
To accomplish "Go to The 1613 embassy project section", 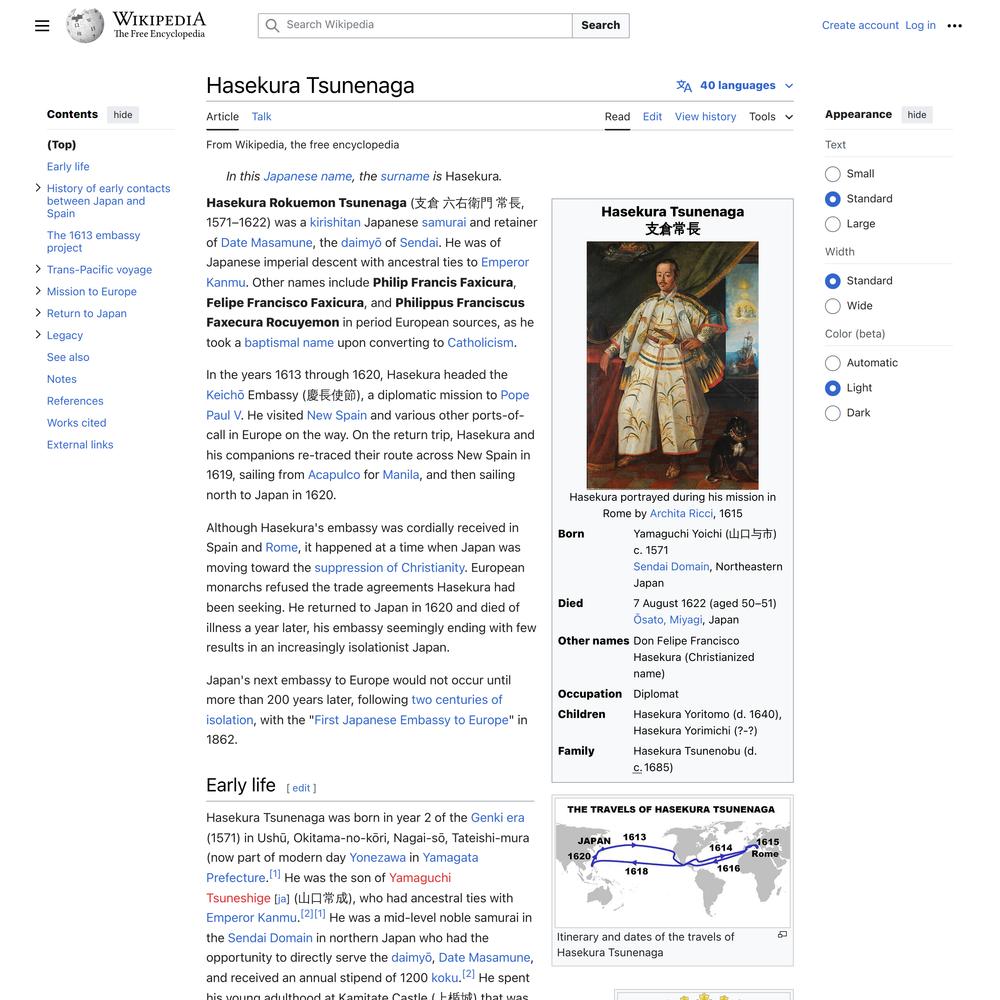I will click(x=93, y=242).
